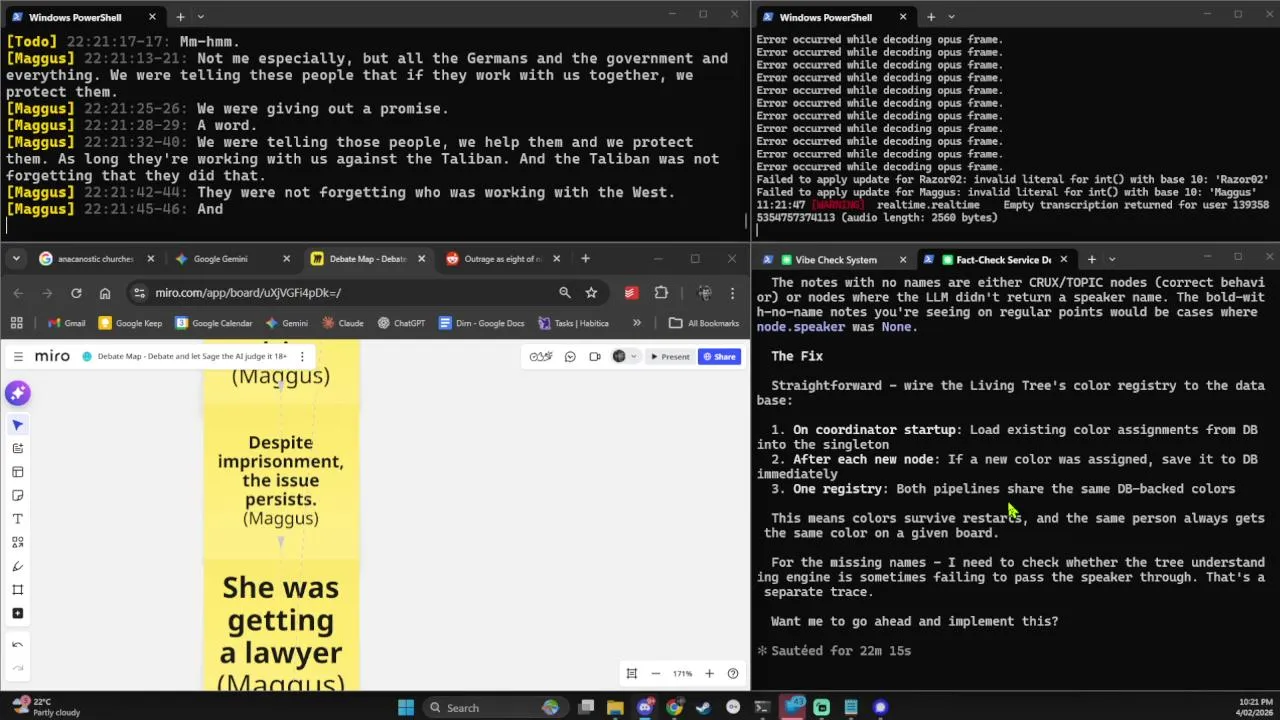
Task: Open Miro AI sparkle assistant button
Action: [17, 393]
